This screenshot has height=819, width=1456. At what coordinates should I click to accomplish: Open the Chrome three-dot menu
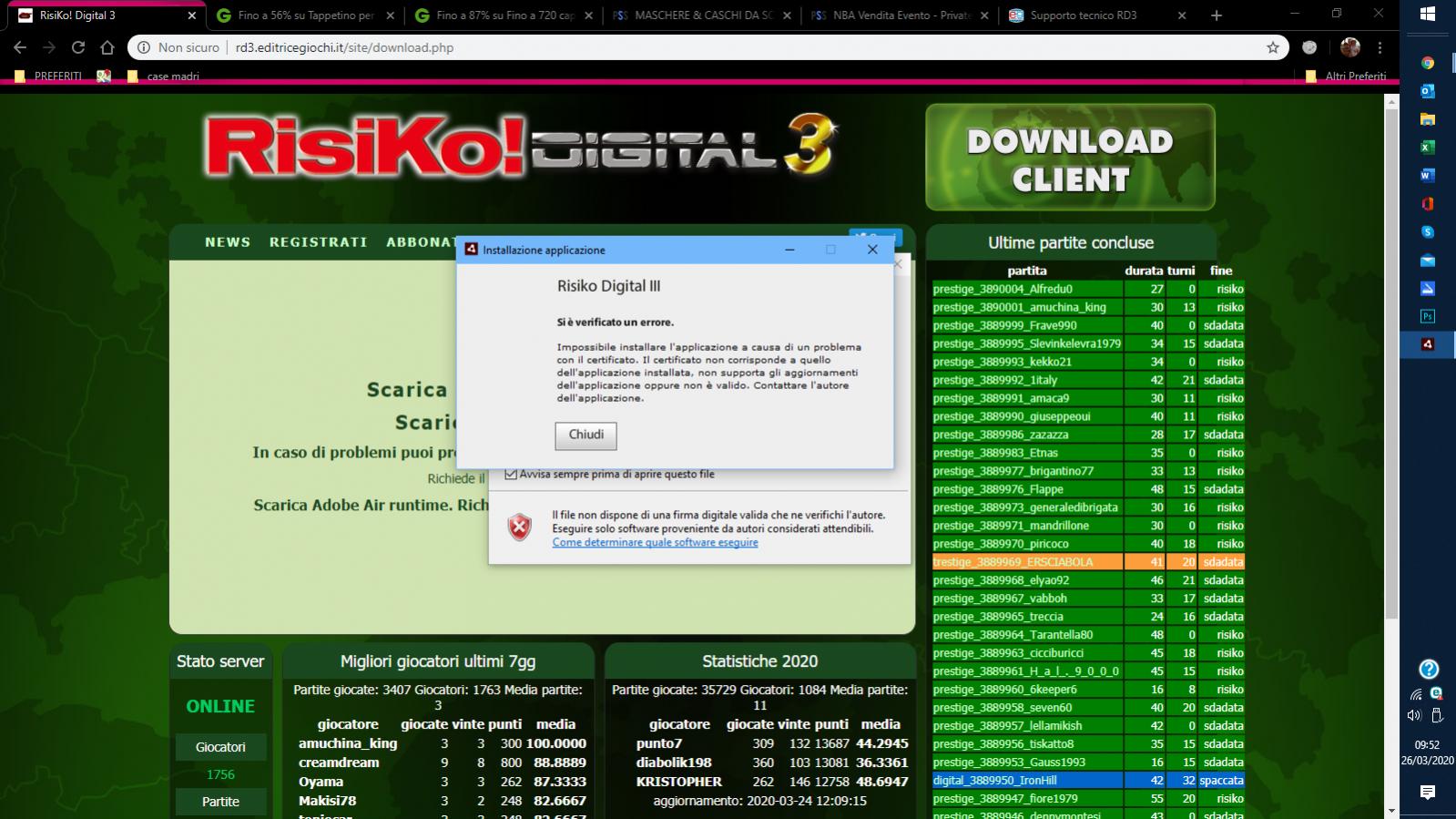(1380, 47)
